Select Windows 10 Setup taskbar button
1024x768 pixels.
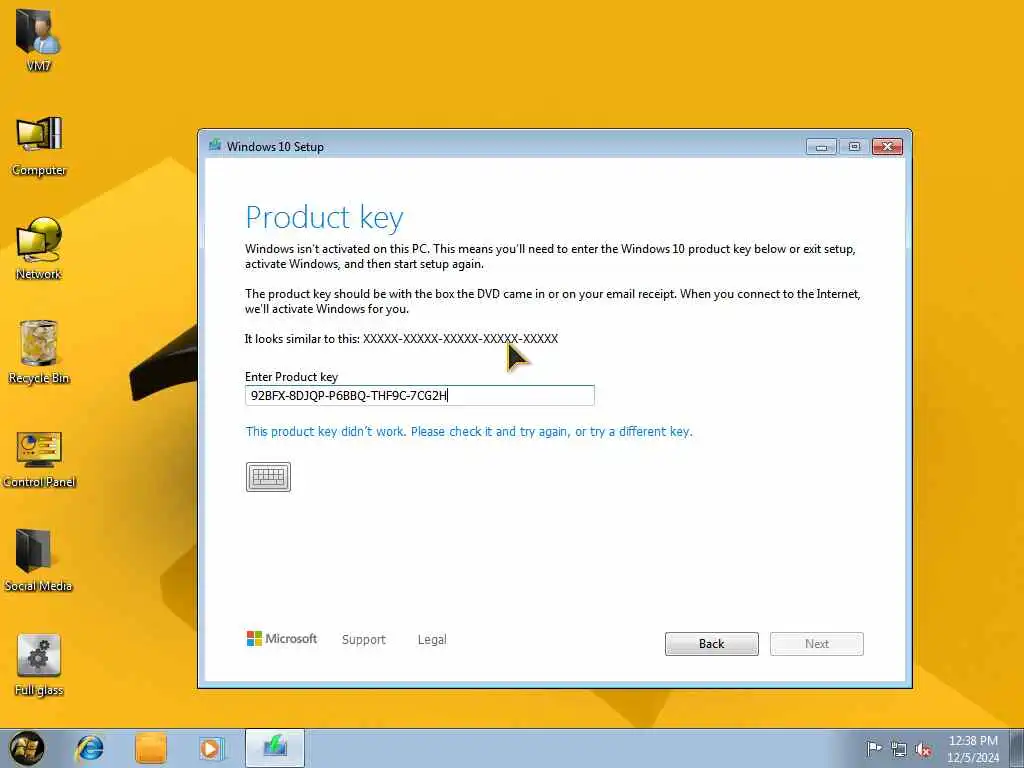coord(275,748)
